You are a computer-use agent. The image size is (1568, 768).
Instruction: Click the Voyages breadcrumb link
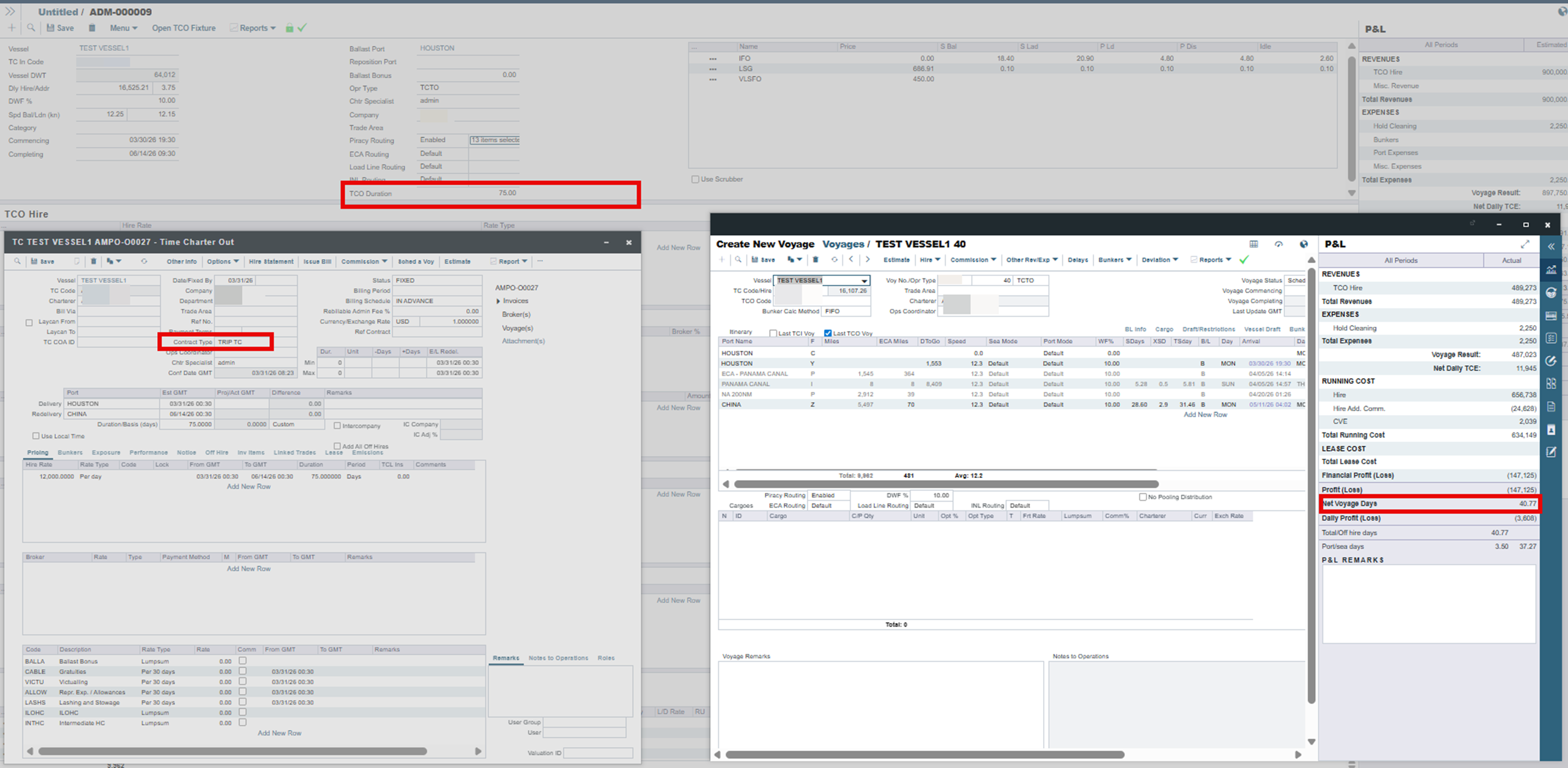pyautogui.click(x=843, y=244)
